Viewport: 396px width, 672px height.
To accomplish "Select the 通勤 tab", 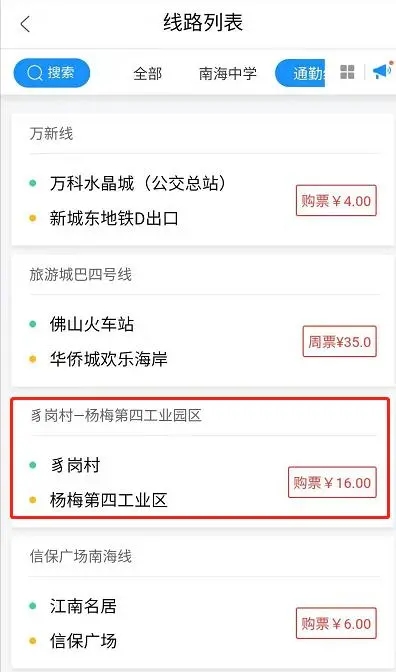I will [300, 73].
